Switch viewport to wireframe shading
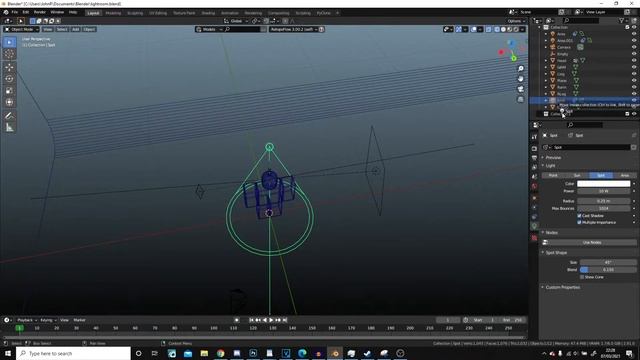 click(x=497, y=29)
